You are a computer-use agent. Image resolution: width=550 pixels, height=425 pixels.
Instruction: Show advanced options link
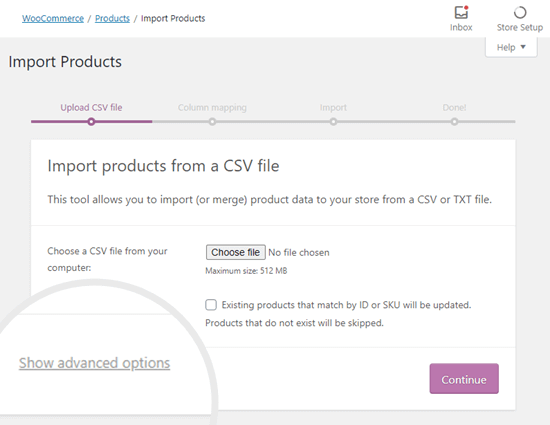[94, 363]
